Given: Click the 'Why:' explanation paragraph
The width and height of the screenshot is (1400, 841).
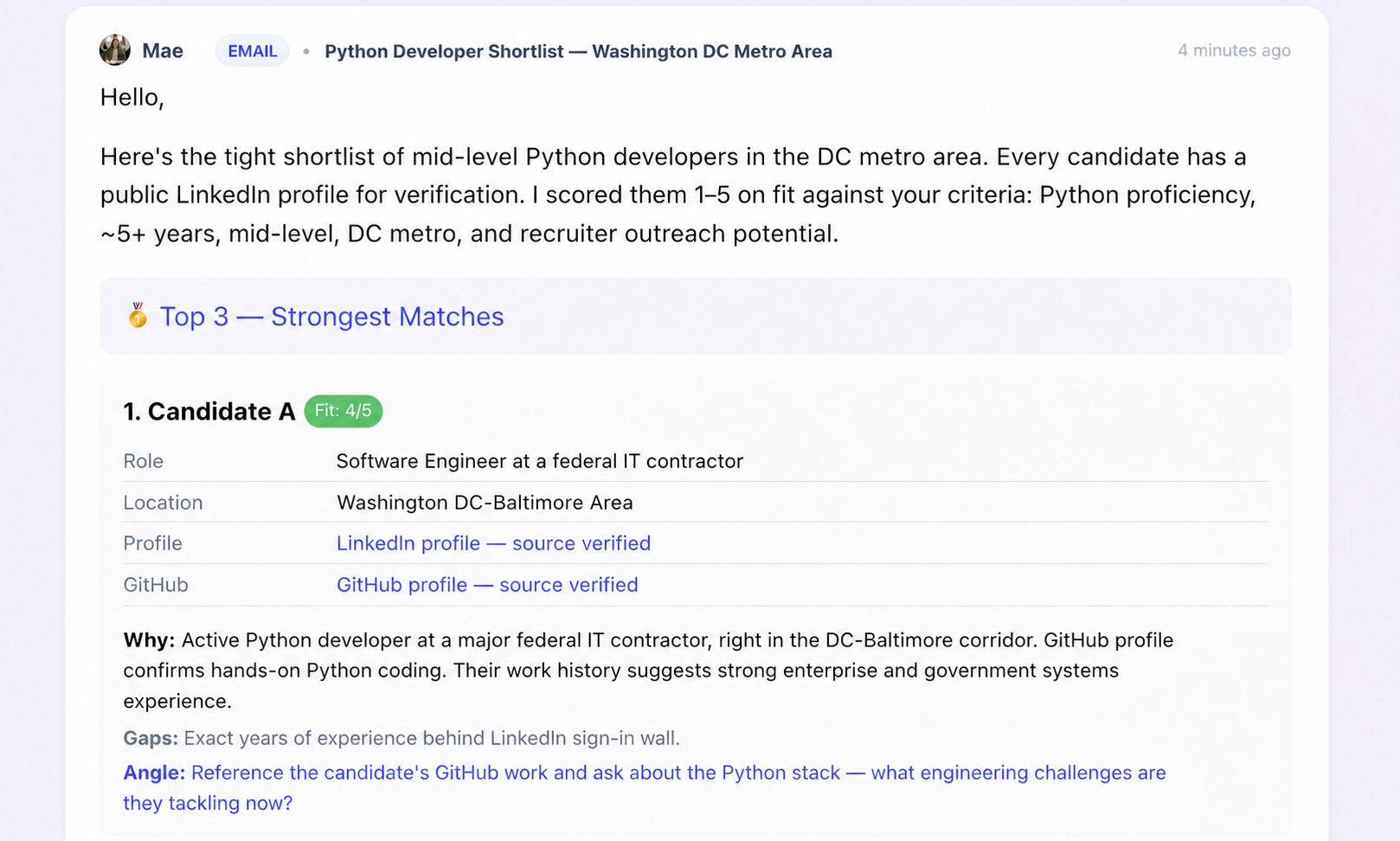Looking at the screenshot, I should click(648, 671).
